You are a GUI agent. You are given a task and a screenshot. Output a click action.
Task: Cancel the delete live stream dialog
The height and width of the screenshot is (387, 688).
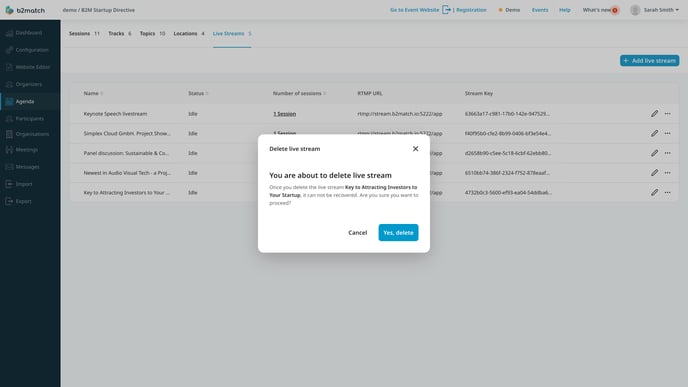click(x=358, y=233)
